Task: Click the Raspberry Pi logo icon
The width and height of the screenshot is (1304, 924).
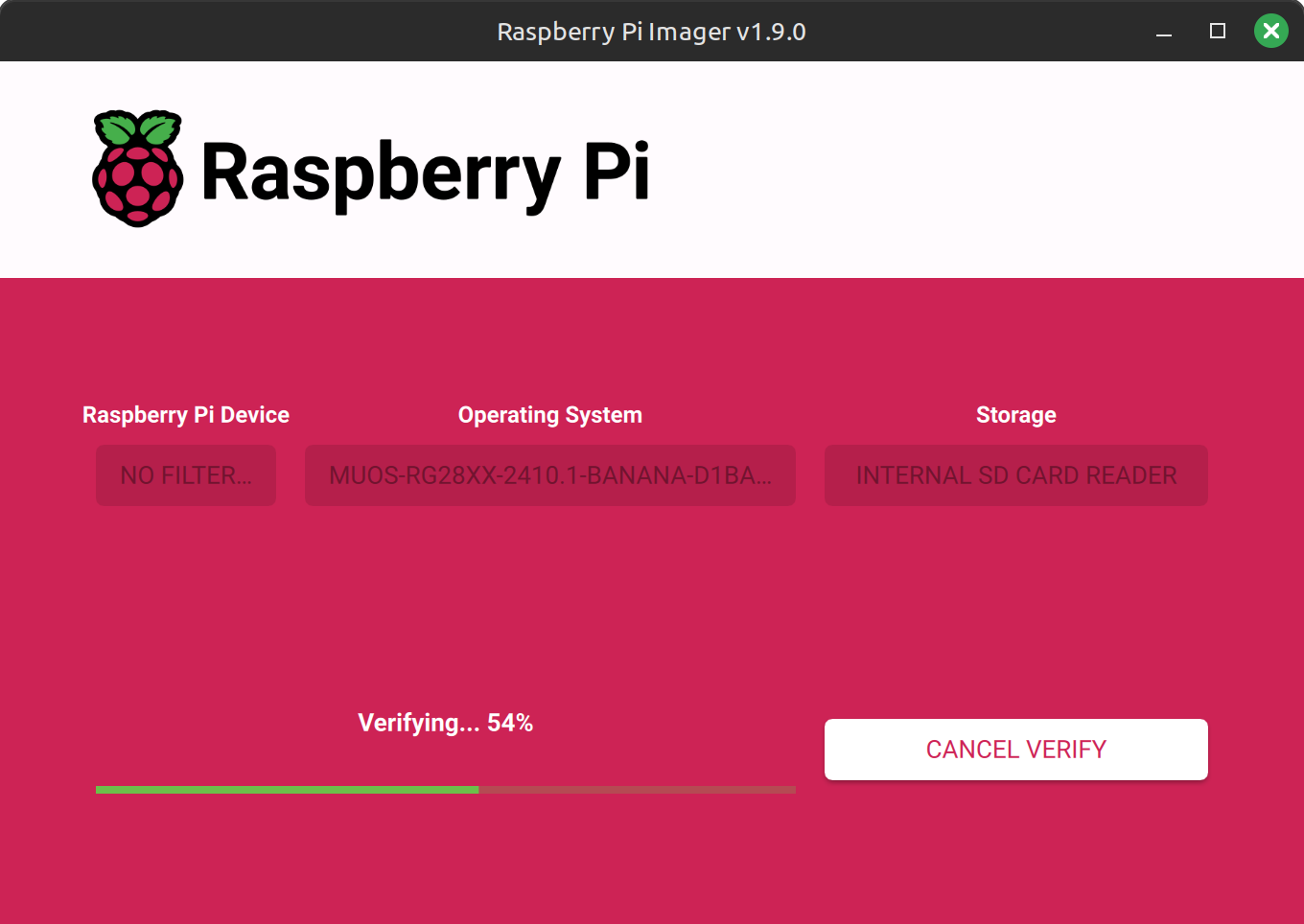Action: tap(138, 169)
